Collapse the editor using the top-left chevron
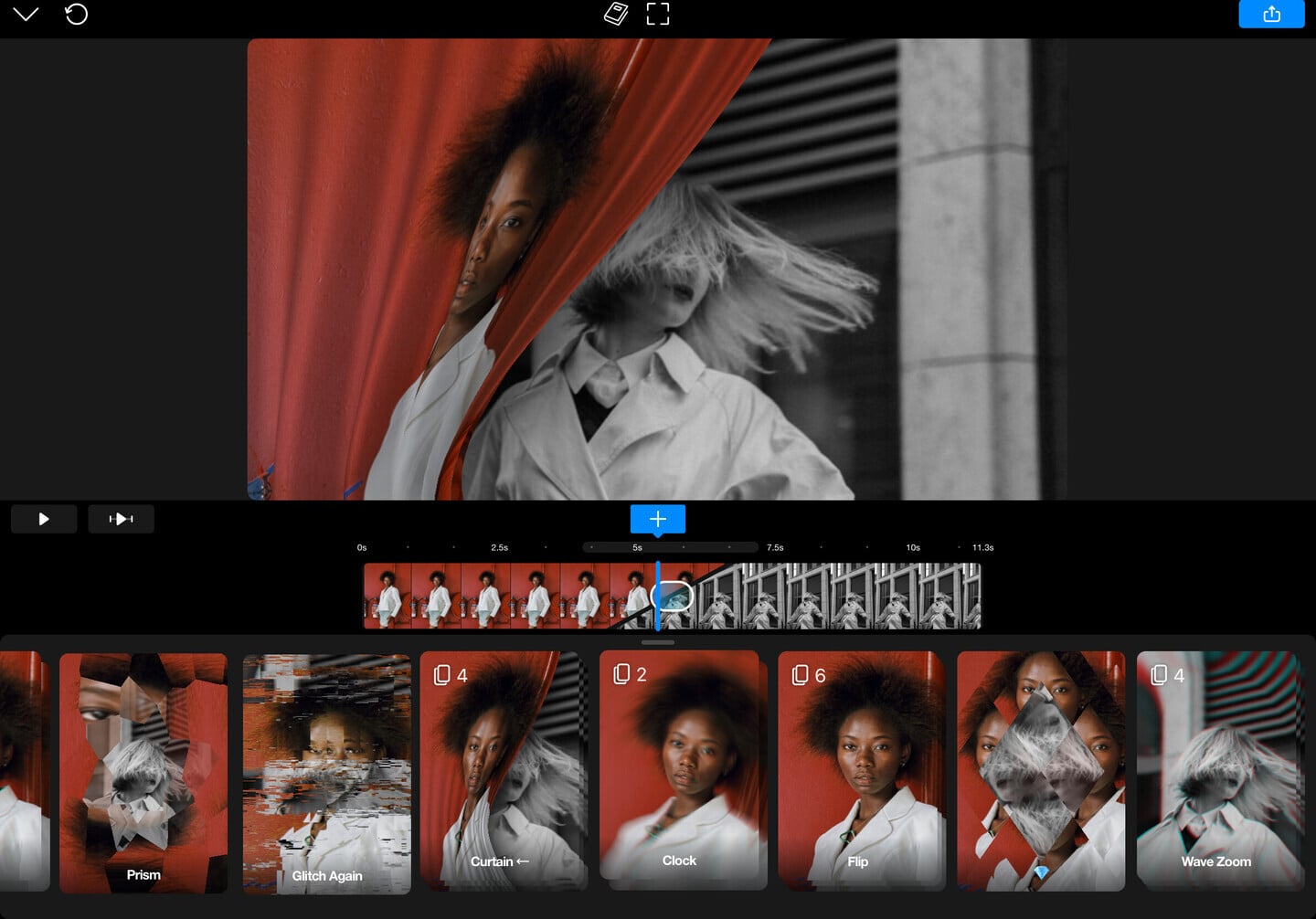This screenshot has width=1316, height=919. tap(26, 15)
